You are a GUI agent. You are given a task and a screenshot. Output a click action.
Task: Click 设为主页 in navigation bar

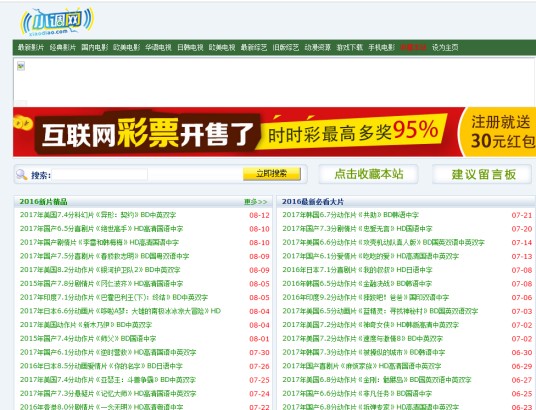pos(445,48)
